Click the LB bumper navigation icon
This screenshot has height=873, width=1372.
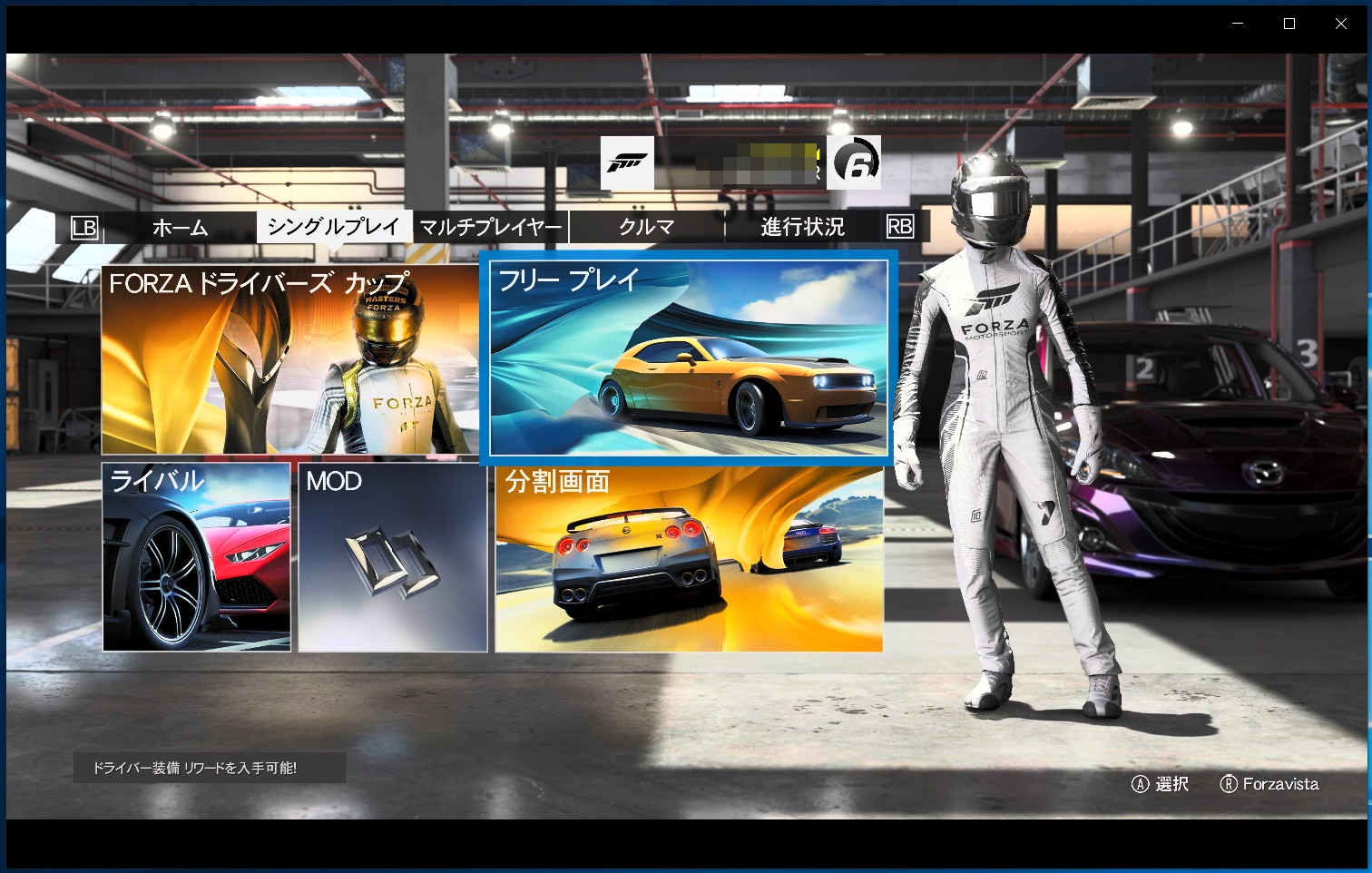(84, 227)
